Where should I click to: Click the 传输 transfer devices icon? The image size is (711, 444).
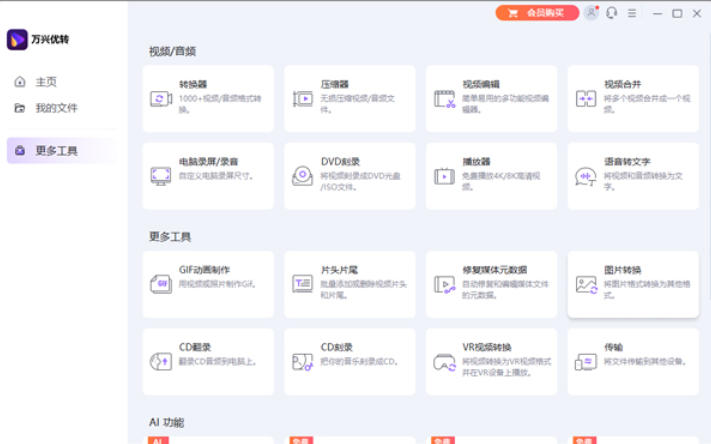586,362
